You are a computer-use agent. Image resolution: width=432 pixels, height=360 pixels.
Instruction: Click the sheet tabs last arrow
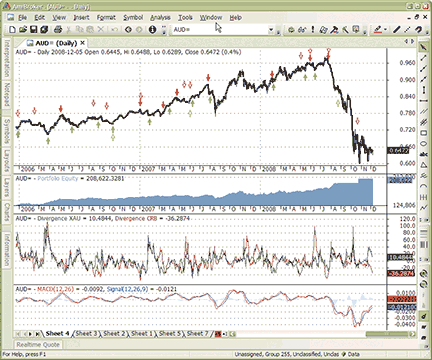pyautogui.click(x=38, y=334)
